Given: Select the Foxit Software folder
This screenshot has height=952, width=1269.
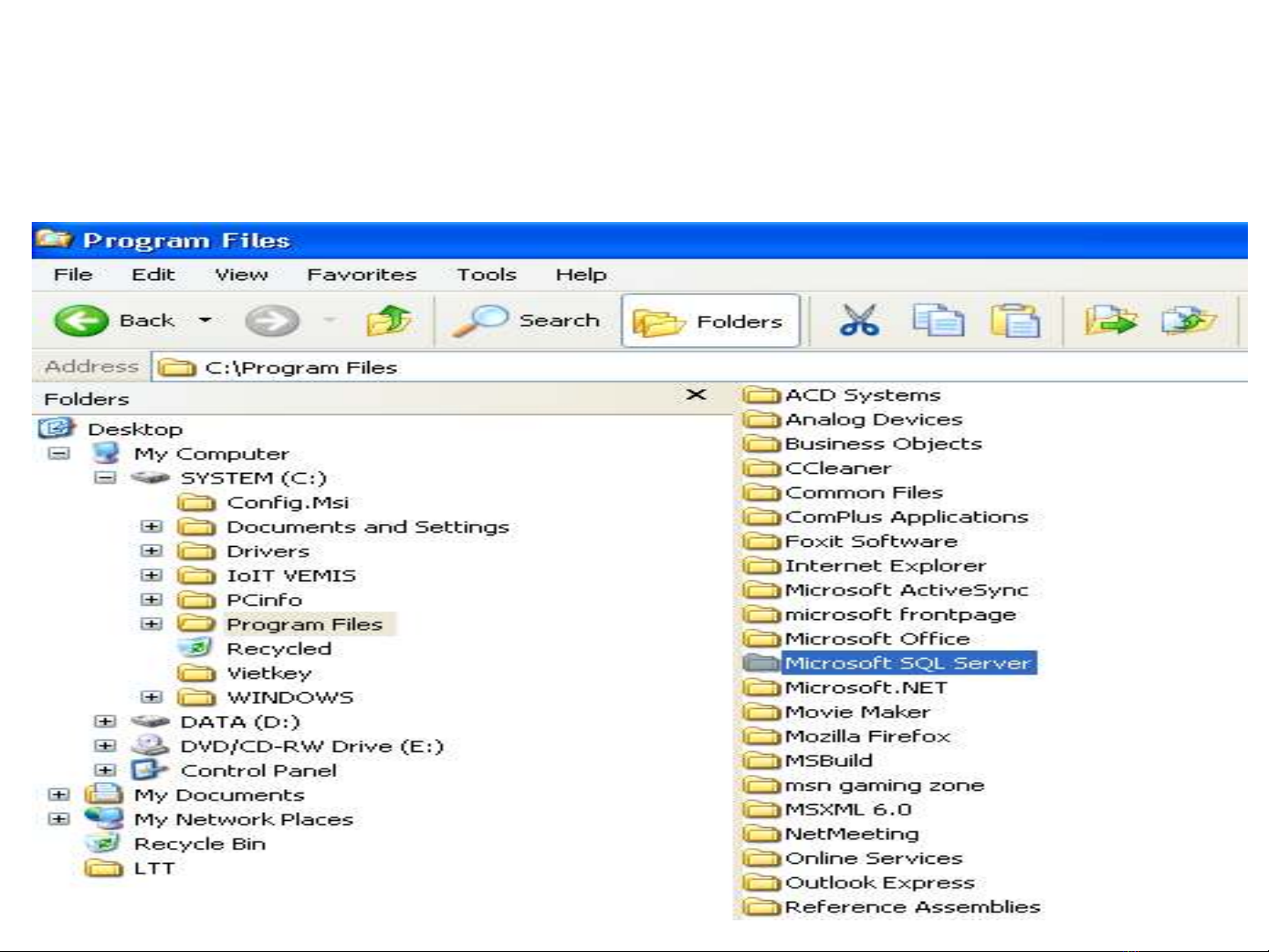Looking at the screenshot, I should [x=871, y=541].
